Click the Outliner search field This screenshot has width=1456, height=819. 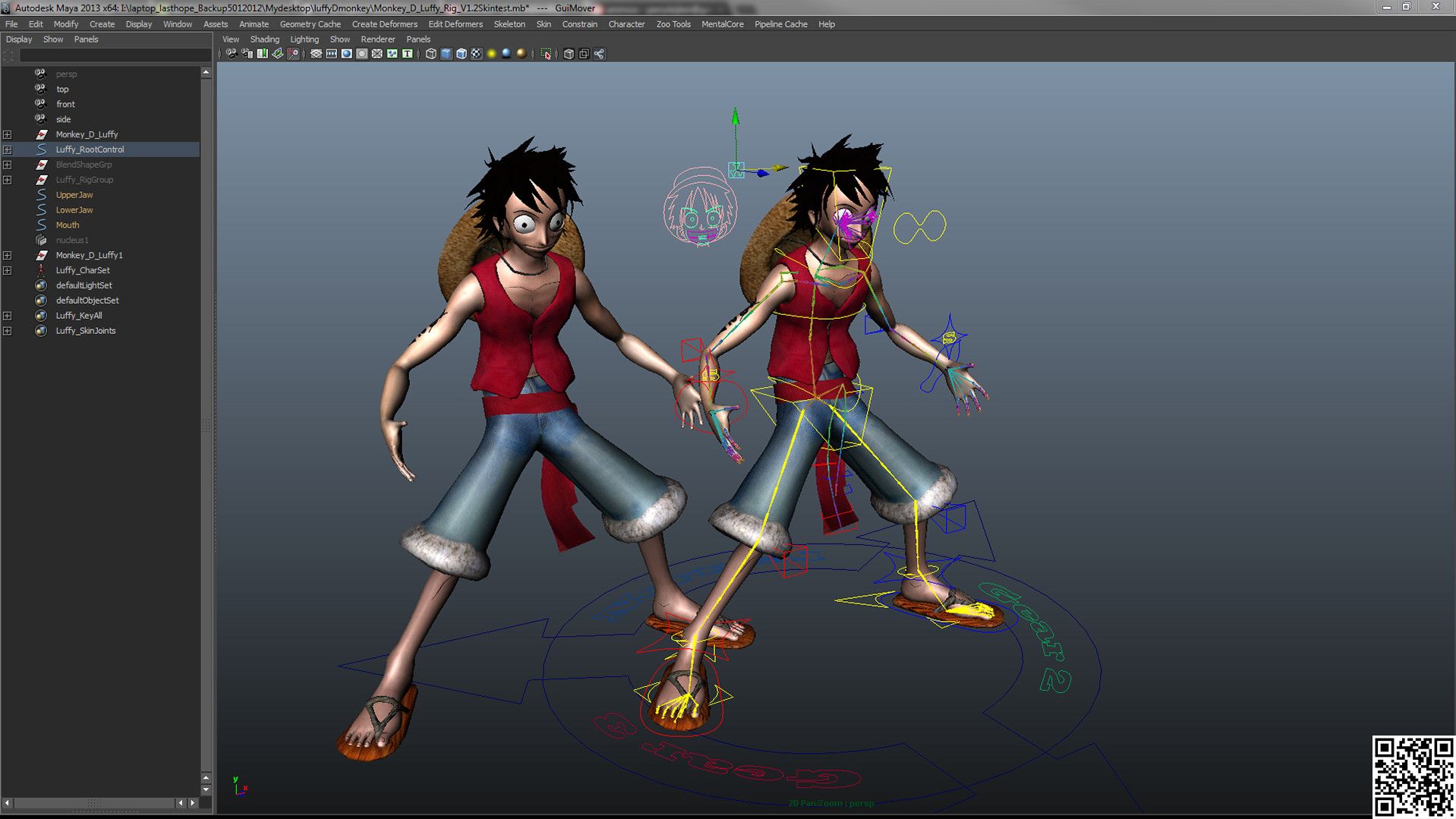pyautogui.click(x=115, y=55)
